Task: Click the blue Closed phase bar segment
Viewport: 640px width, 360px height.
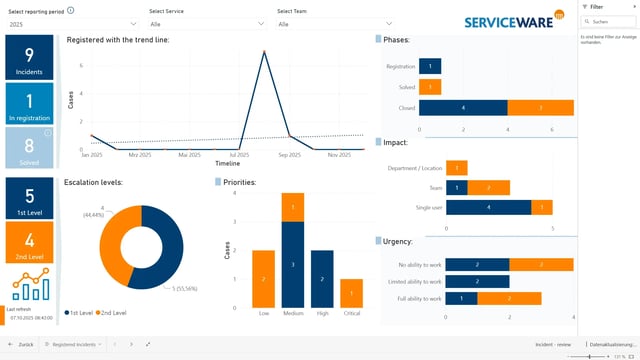Action: pyautogui.click(x=463, y=108)
